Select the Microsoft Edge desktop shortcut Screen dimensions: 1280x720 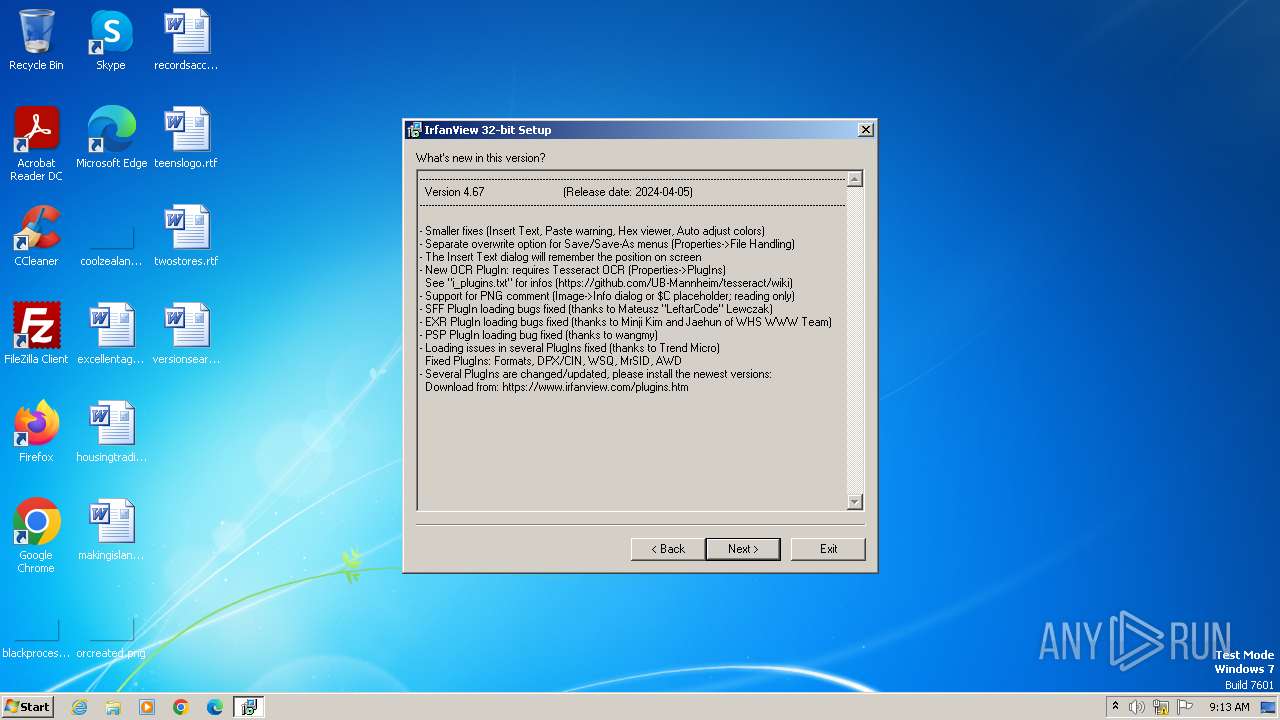tap(111, 138)
